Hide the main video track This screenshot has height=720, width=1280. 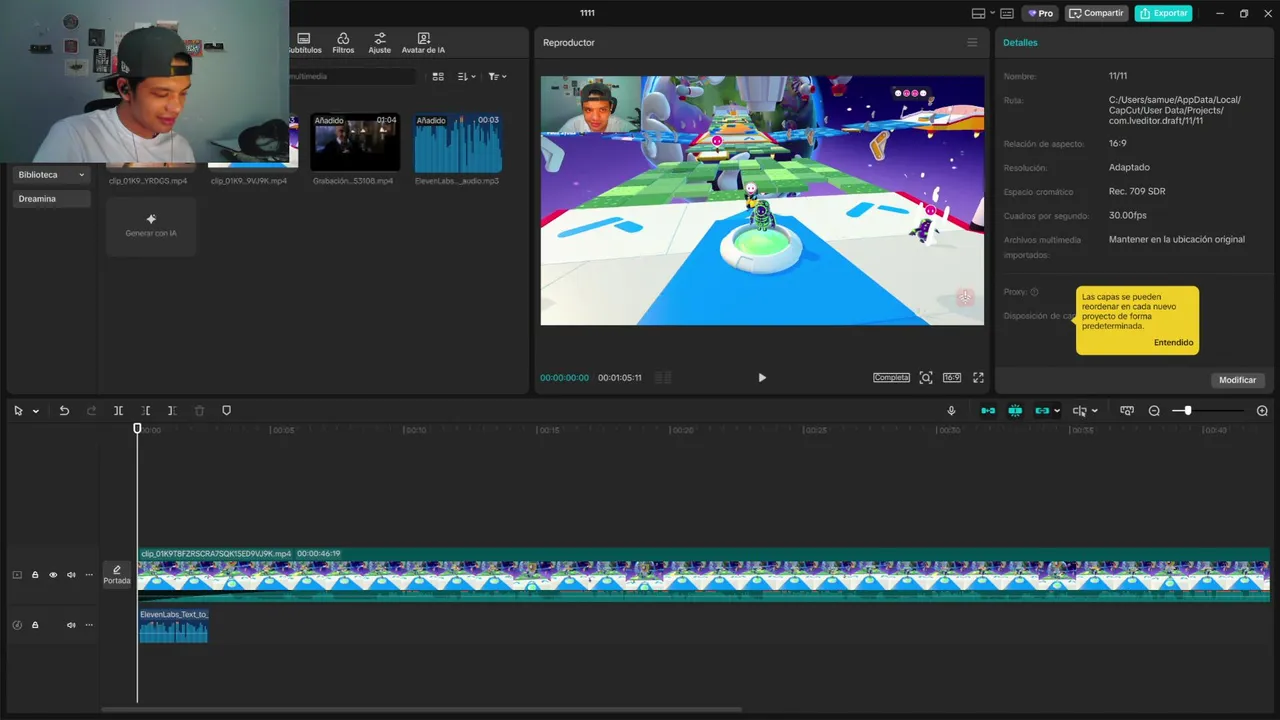pos(53,575)
